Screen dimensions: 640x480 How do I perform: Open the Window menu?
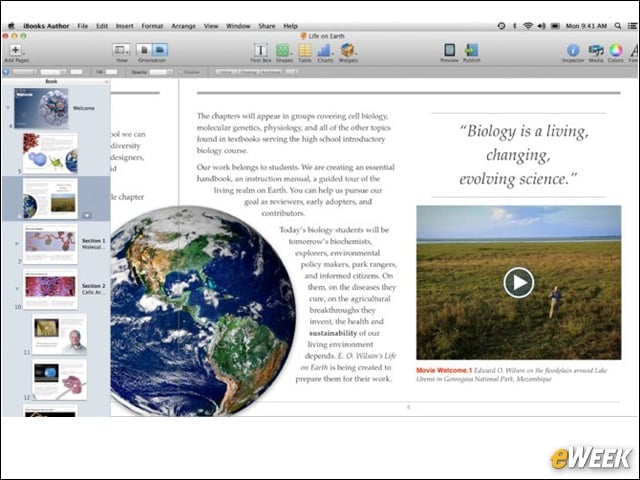click(238, 26)
